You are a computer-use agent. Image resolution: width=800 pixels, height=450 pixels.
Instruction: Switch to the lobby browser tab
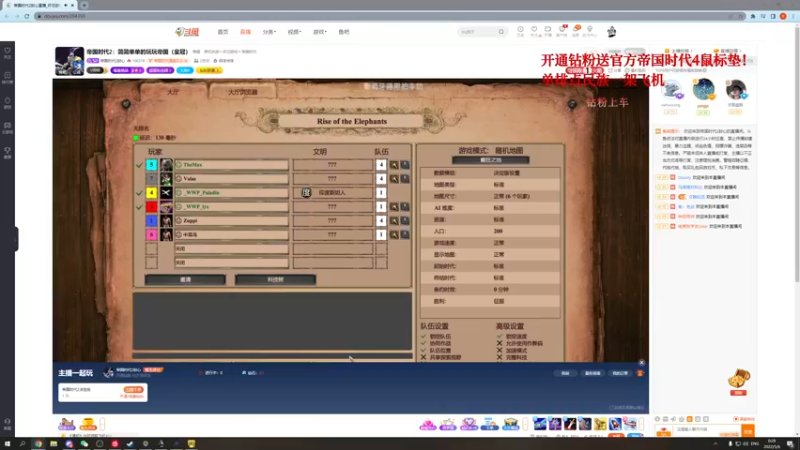(x=243, y=92)
